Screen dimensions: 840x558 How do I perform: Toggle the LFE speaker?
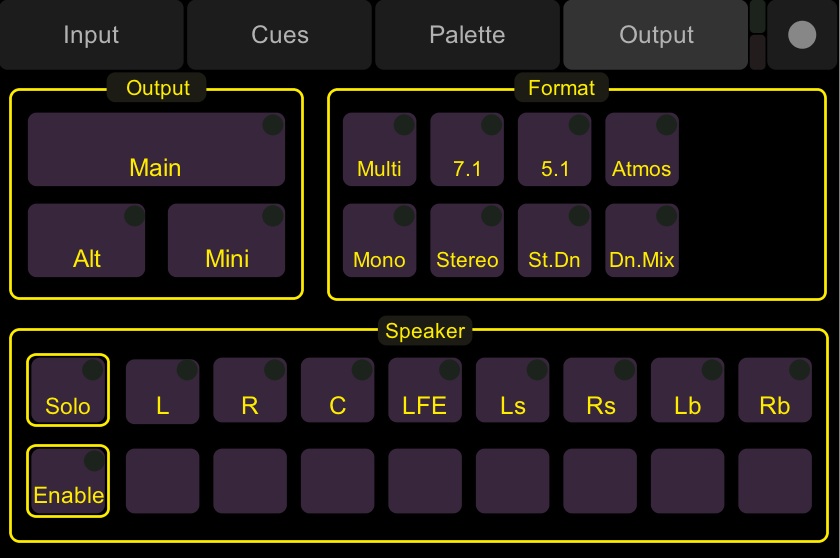tap(425, 390)
